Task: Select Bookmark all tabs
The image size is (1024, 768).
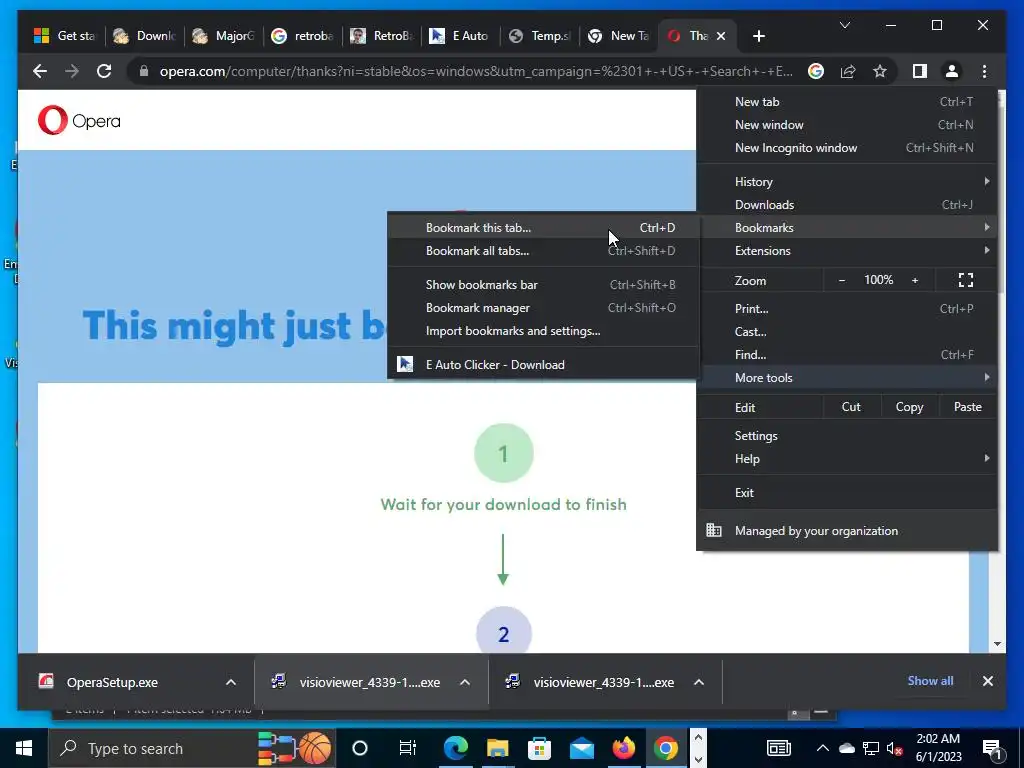Action: coord(543,251)
